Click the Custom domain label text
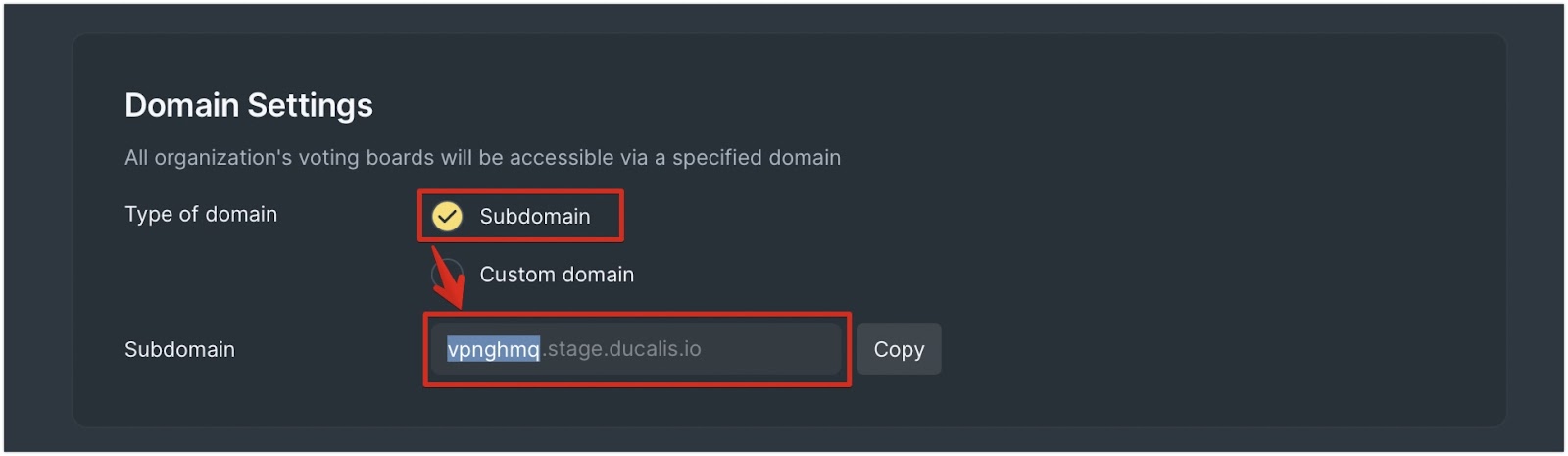Screen dimensions: 1568x456 coord(557,275)
